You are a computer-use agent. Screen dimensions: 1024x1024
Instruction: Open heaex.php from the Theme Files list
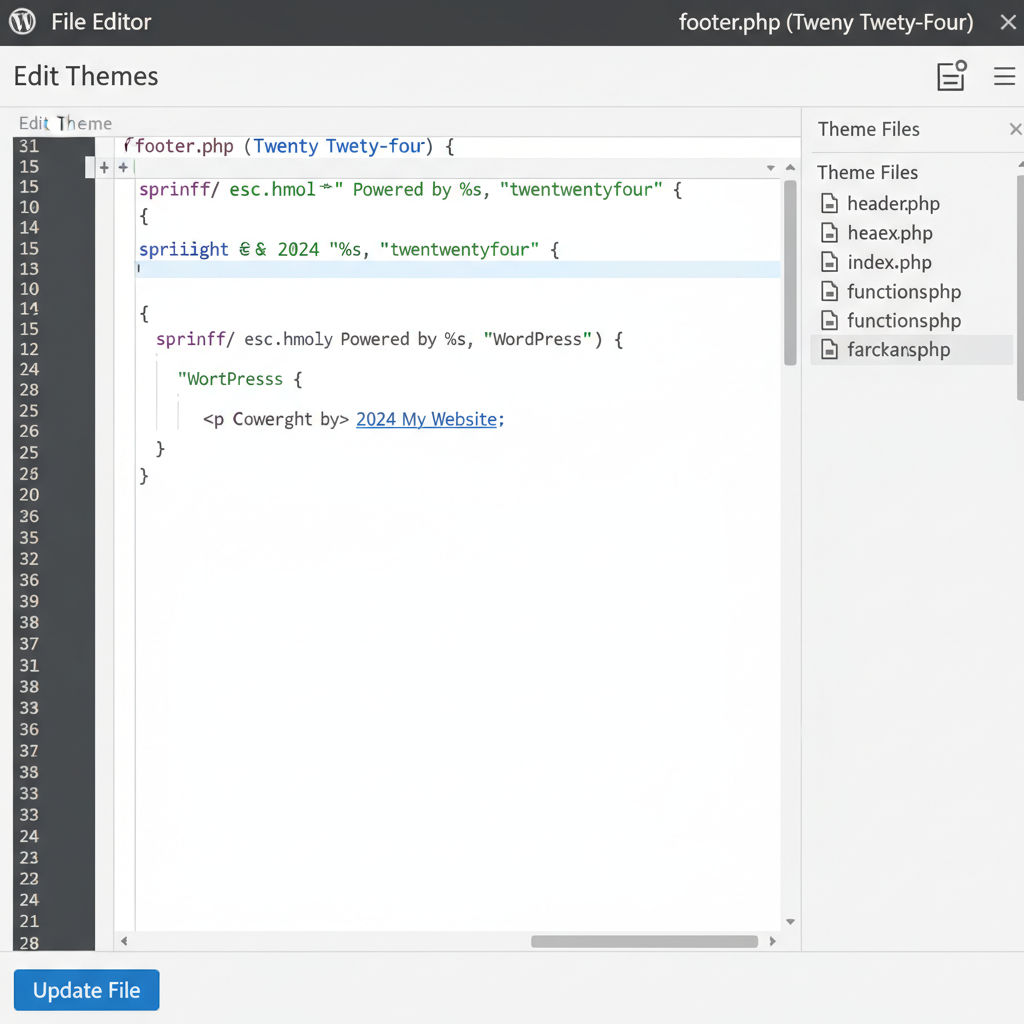tap(889, 233)
